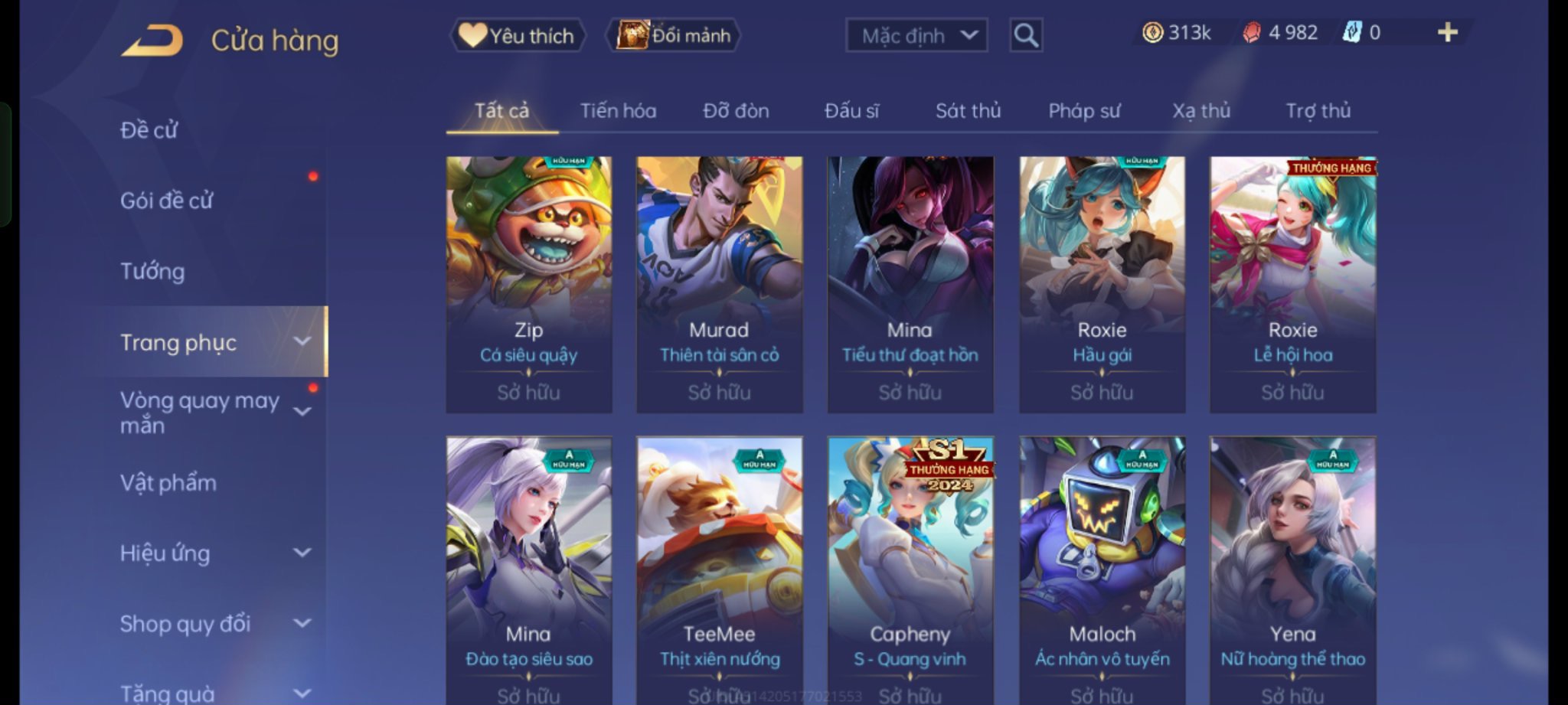This screenshot has height=705, width=1568.
Task: Select the Roxie Lễ hội hoa skin
Action: 1292,285
